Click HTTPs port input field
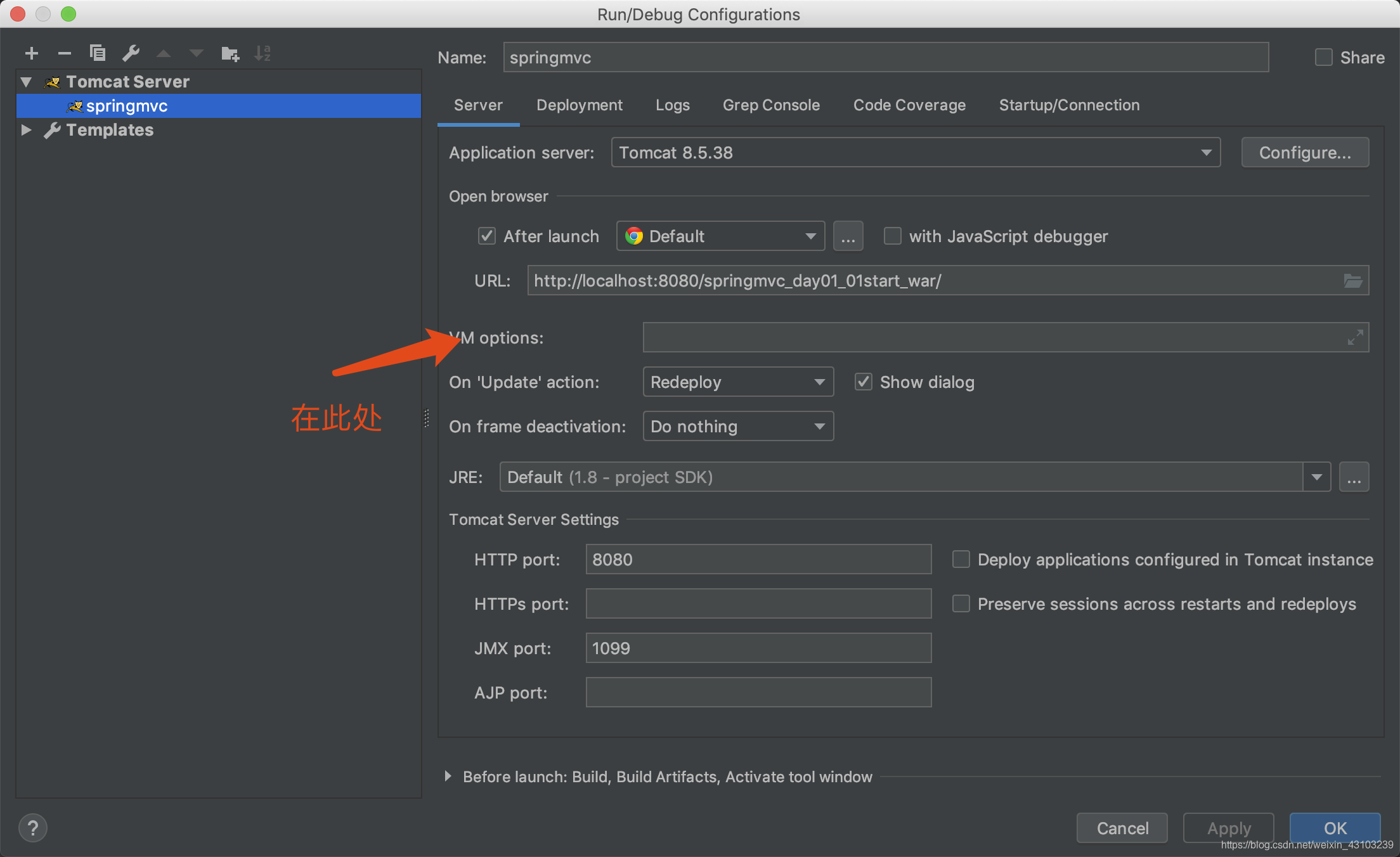This screenshot has height=857, width=1400. point(758,603)
